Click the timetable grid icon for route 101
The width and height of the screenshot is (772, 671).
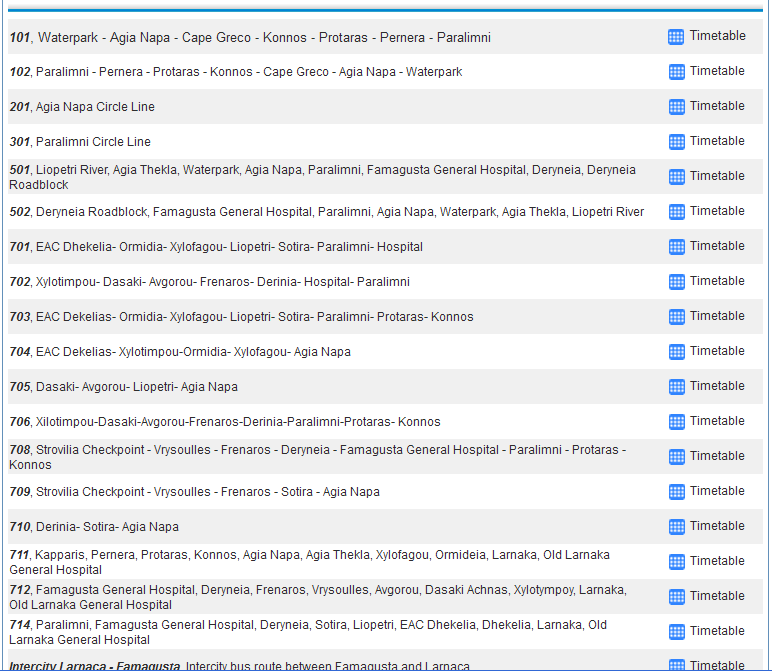[676, 37]
